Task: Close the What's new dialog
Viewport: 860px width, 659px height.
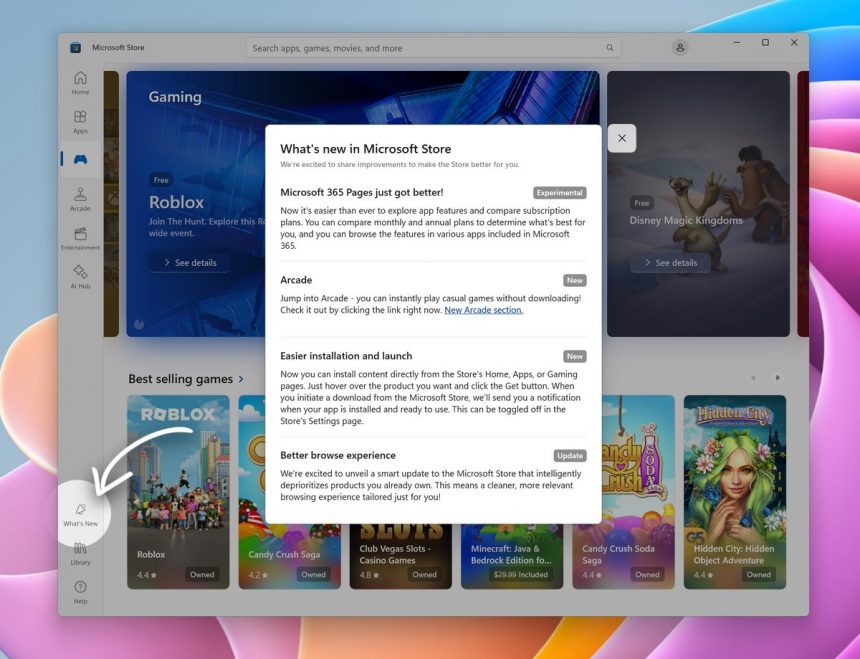Action: (x=622, y=138)
